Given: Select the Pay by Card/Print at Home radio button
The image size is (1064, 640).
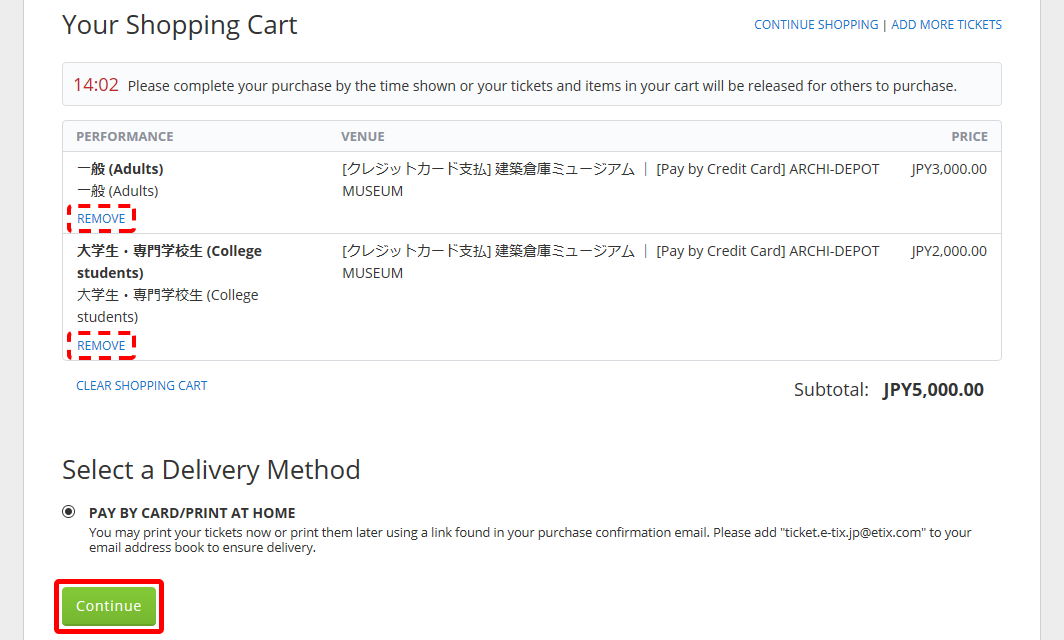Looking at the screenshot, I should tap(69, 512).
